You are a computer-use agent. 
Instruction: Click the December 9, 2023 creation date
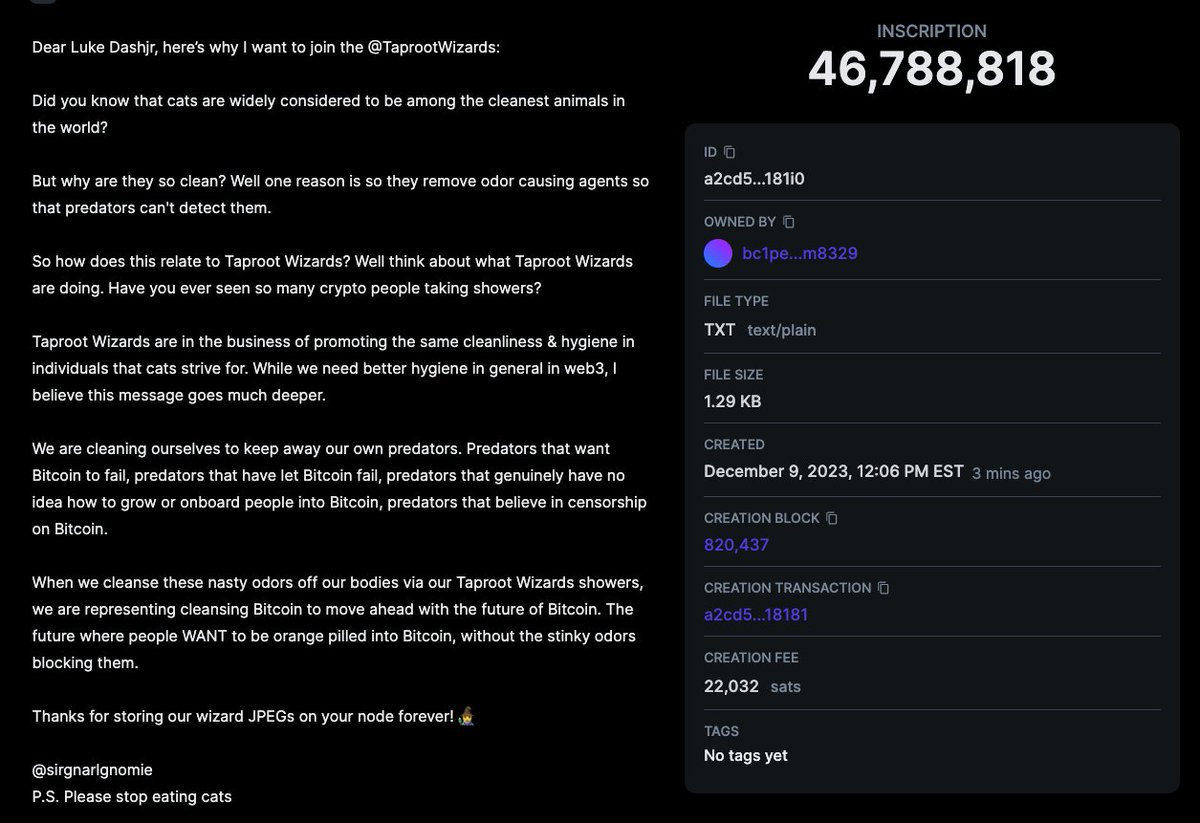point(834,472)
